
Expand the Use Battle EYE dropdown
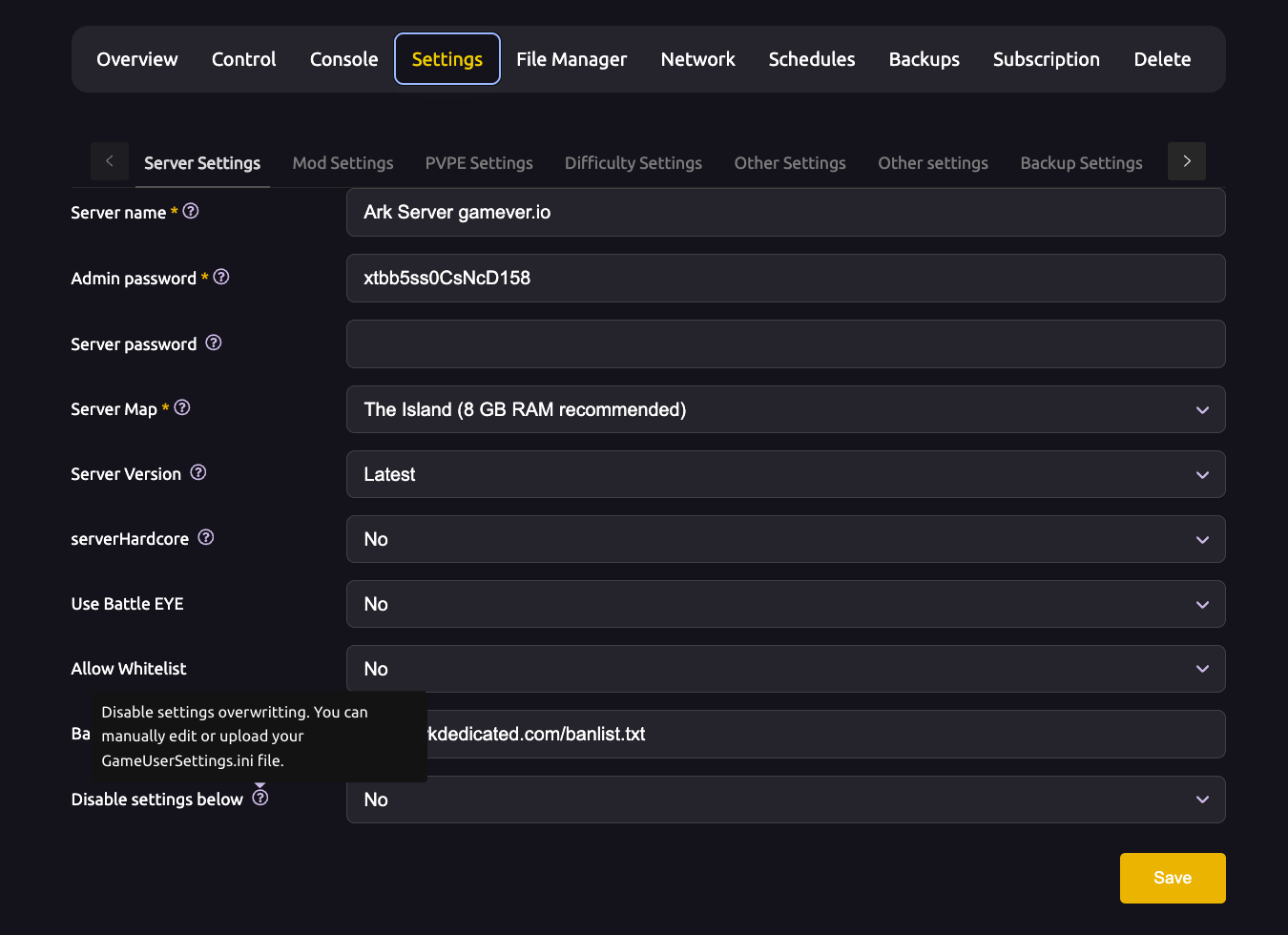[785, 604]
